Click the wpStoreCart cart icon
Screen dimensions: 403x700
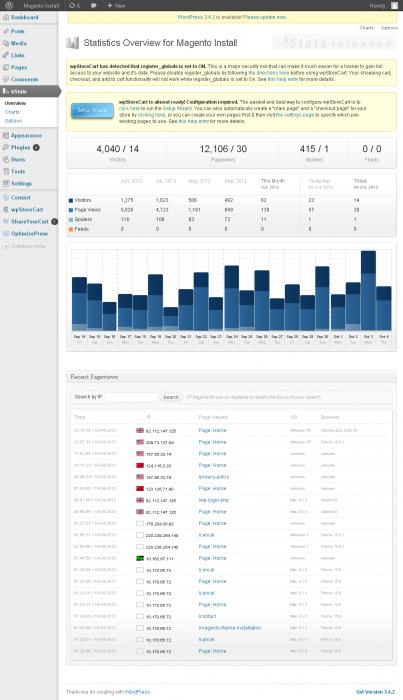click(6, 209)
